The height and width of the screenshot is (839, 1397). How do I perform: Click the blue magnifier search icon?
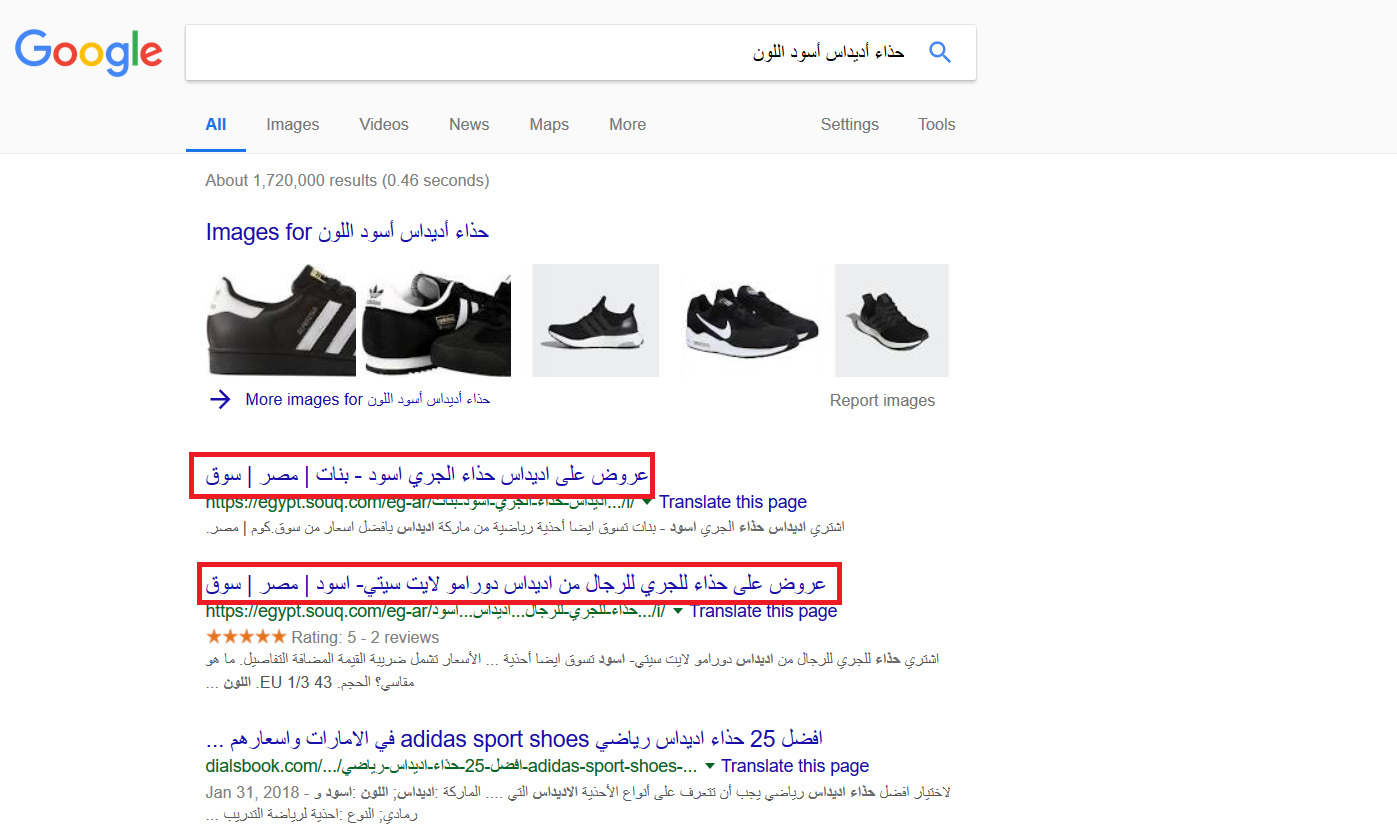939,52
